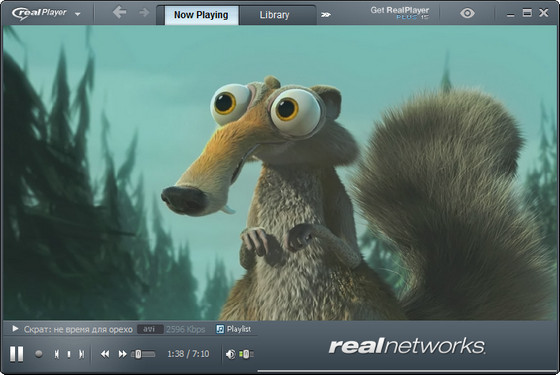The image size is (560, 375).
Task: Stop playback with the stop button
Action: tap(69, 354)
